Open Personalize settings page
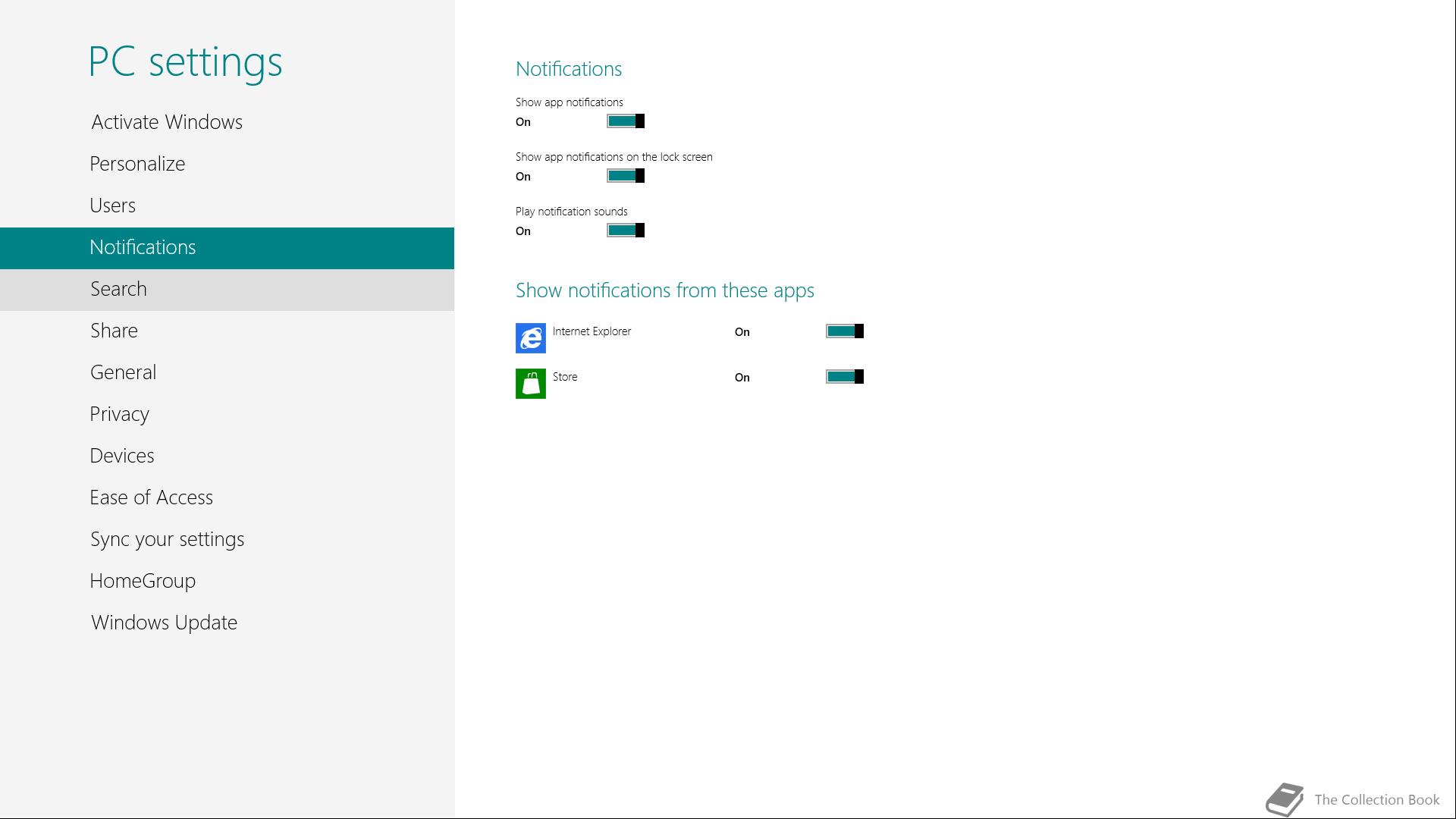 click(227, 165)
